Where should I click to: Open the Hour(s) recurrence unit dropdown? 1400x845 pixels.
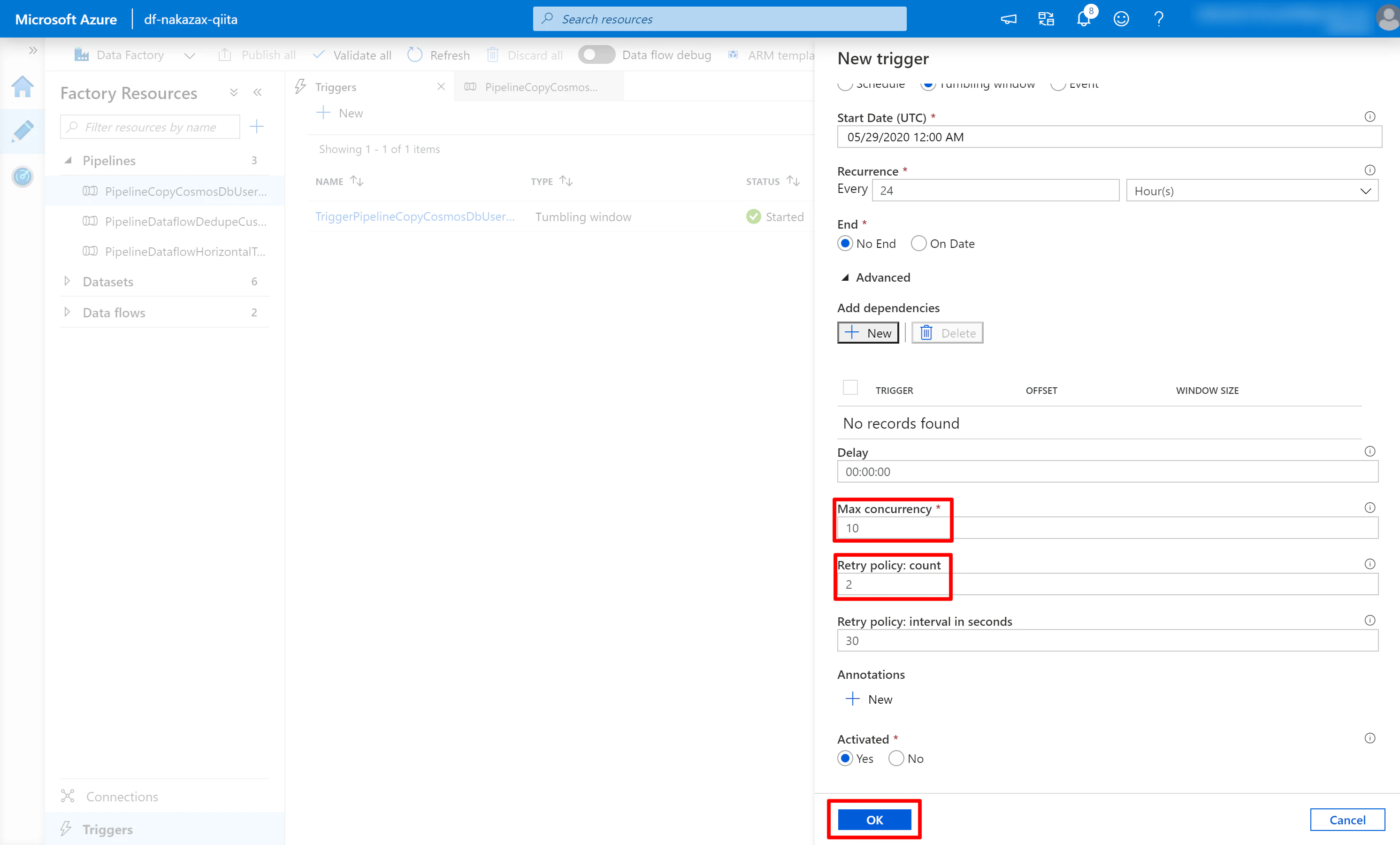[1252, 191]
